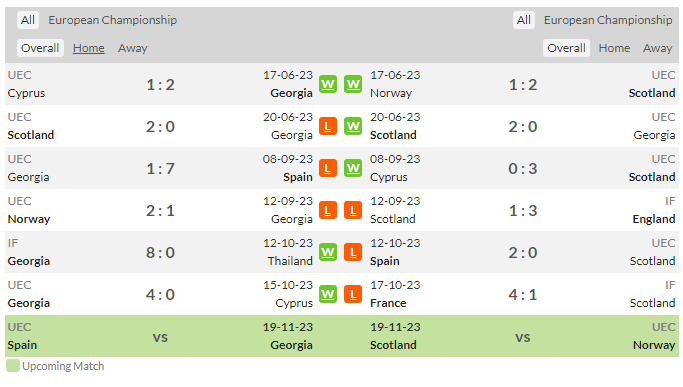Click the L badge for Scotland vs England

tap(353, 210)
